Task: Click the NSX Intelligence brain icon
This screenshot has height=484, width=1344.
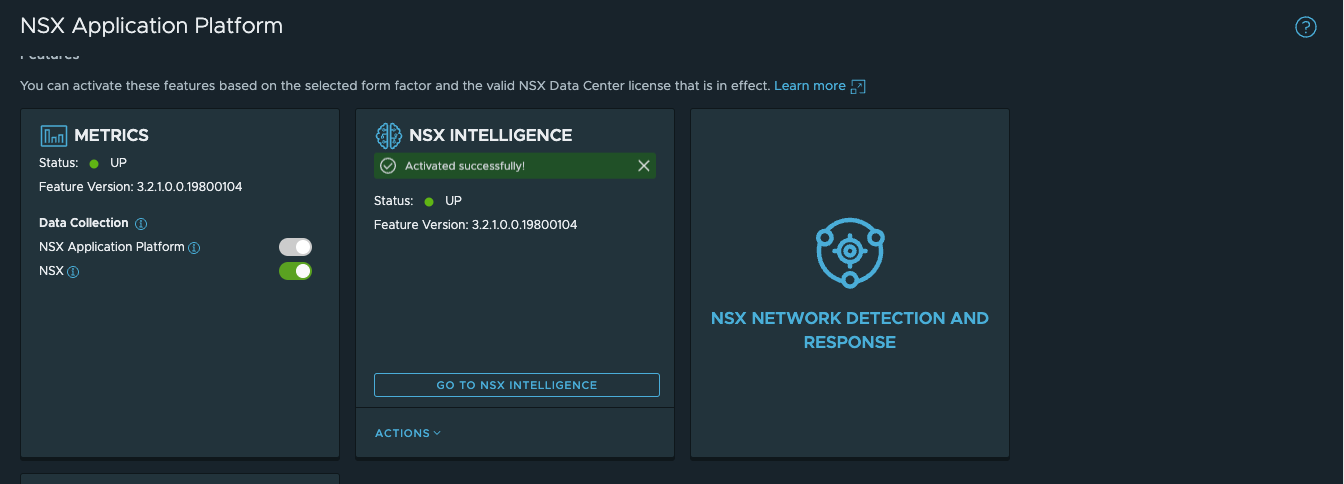Action: pos(388,135)
